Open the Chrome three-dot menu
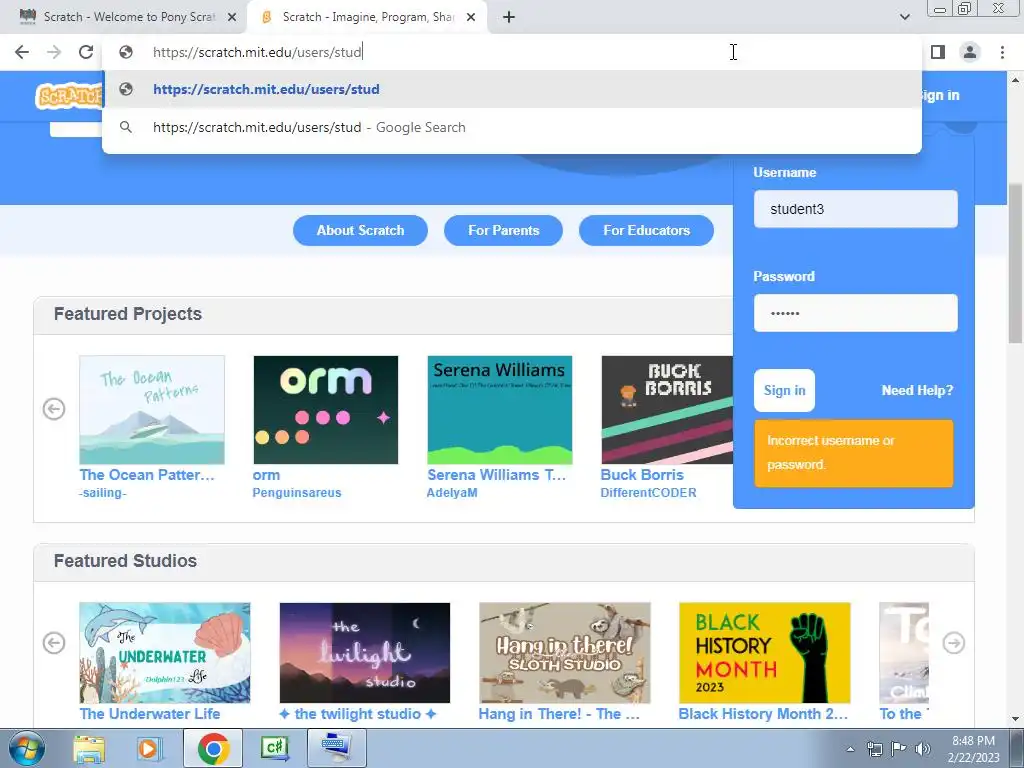1024x768 pixels. pos(1002,52)
